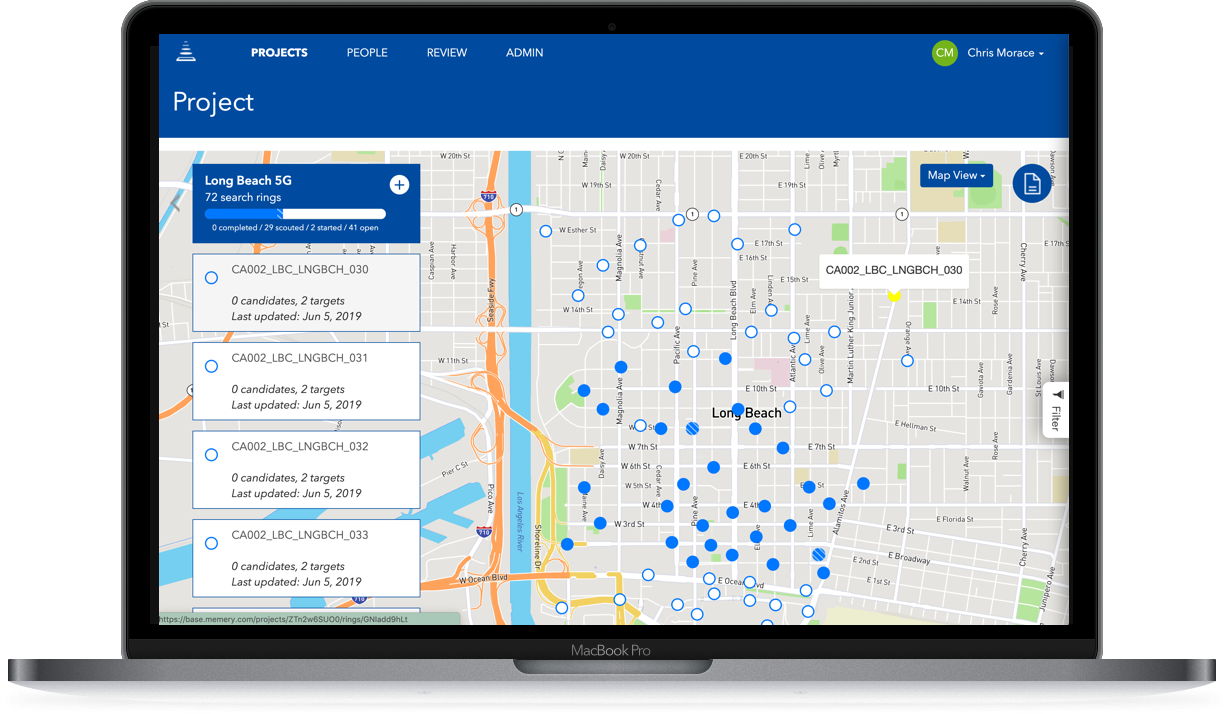Click the Project page heading

pos(214,102)
